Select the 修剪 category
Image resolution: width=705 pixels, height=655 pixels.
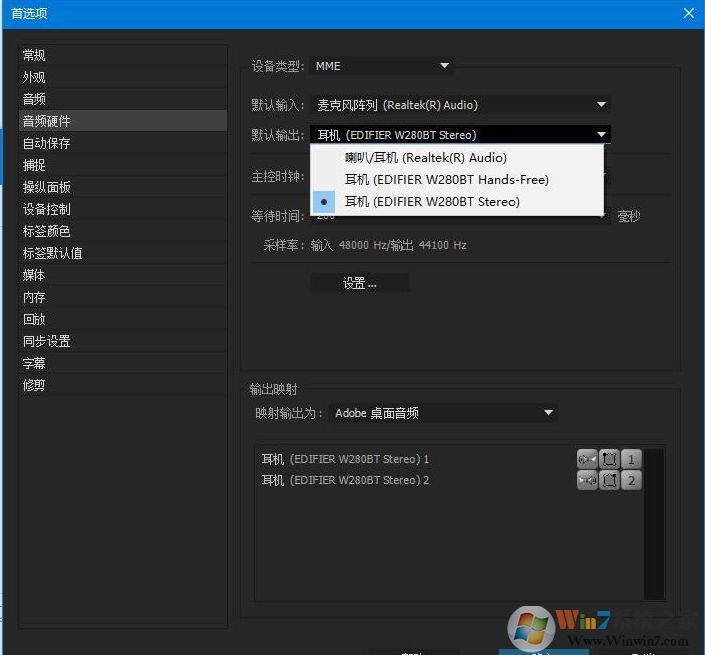123,385
